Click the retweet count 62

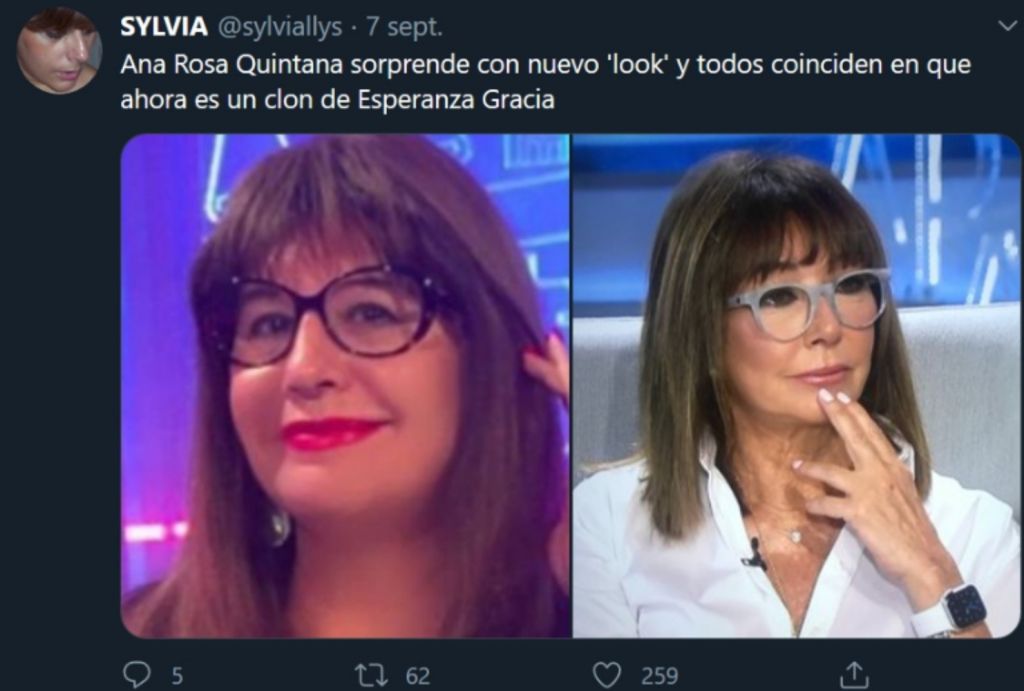tap(418, 675)
